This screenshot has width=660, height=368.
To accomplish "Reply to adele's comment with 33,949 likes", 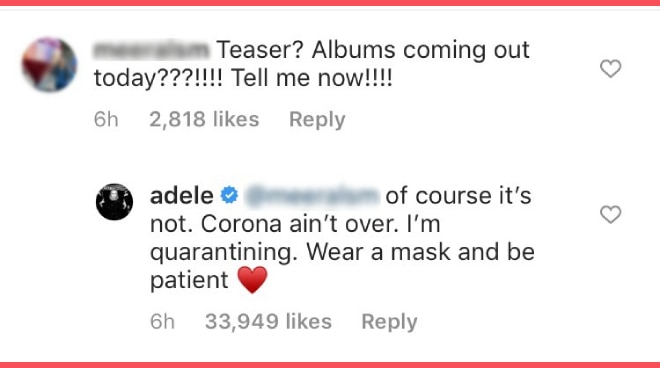I will (389, 322).
